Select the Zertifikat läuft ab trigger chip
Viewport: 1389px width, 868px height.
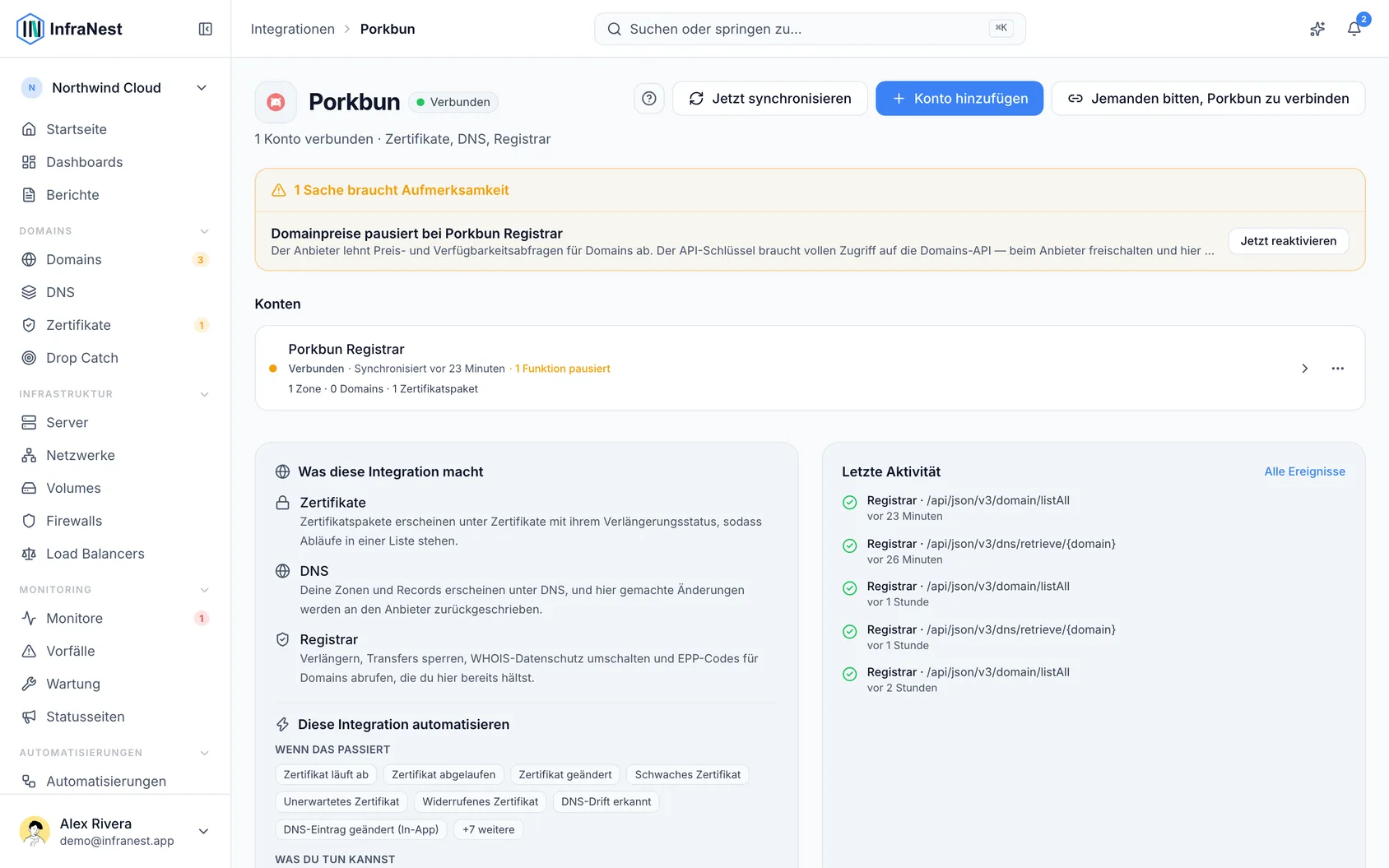(x=326, y=774)
